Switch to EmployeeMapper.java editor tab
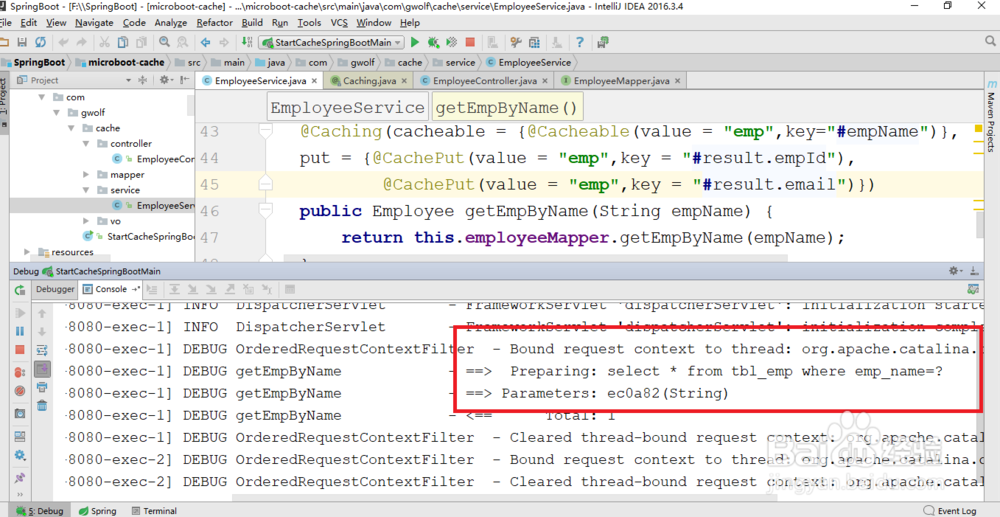This screenshot has height=517, width=1000. 621,81
